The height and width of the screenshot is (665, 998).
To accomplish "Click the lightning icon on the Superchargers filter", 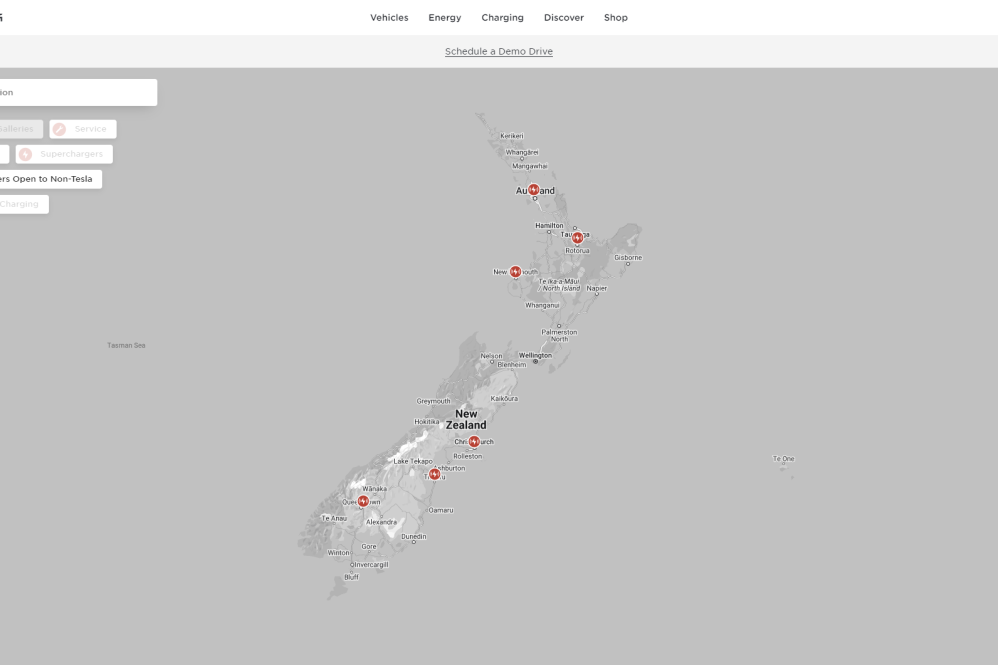I will click(24, 153).
